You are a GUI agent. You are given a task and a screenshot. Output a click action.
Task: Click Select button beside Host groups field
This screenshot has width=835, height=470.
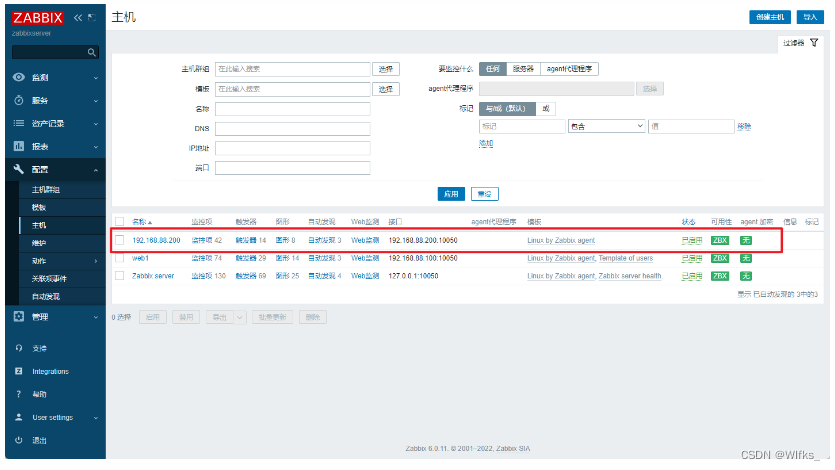click(x=386, y=69)
